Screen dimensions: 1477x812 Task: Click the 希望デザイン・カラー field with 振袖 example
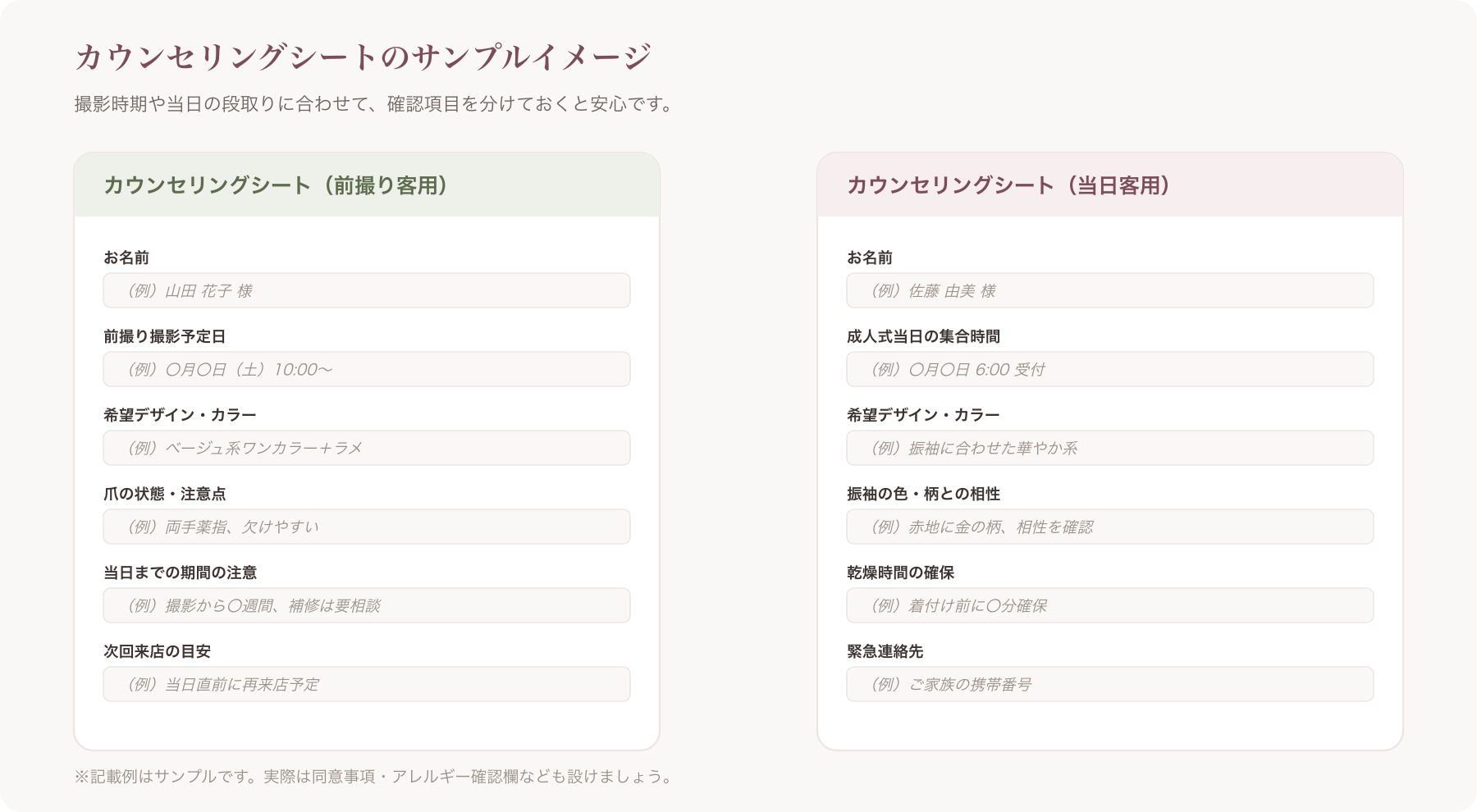click(x=1110, y=448)
